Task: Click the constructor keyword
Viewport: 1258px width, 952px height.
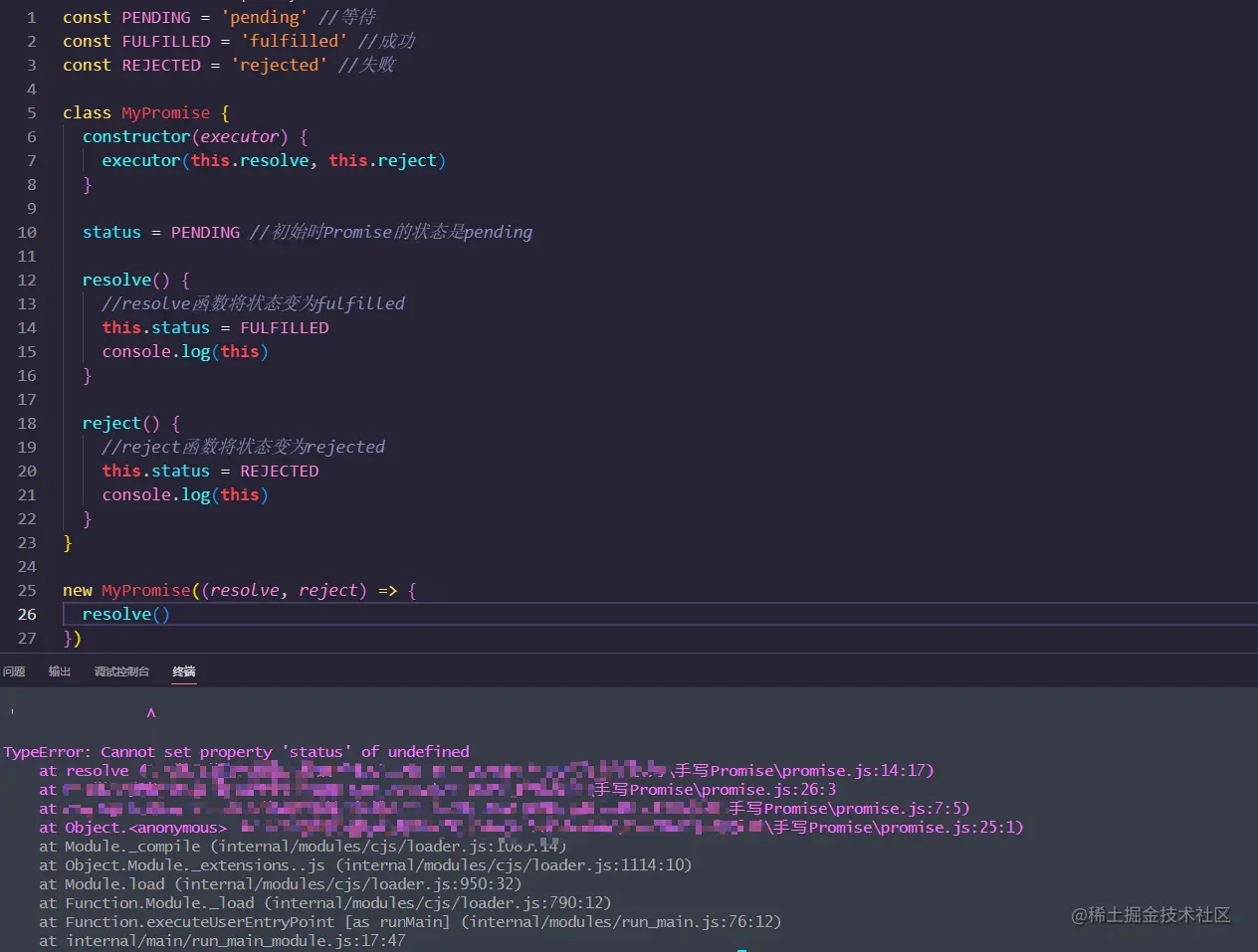Action: pos(136,136)
